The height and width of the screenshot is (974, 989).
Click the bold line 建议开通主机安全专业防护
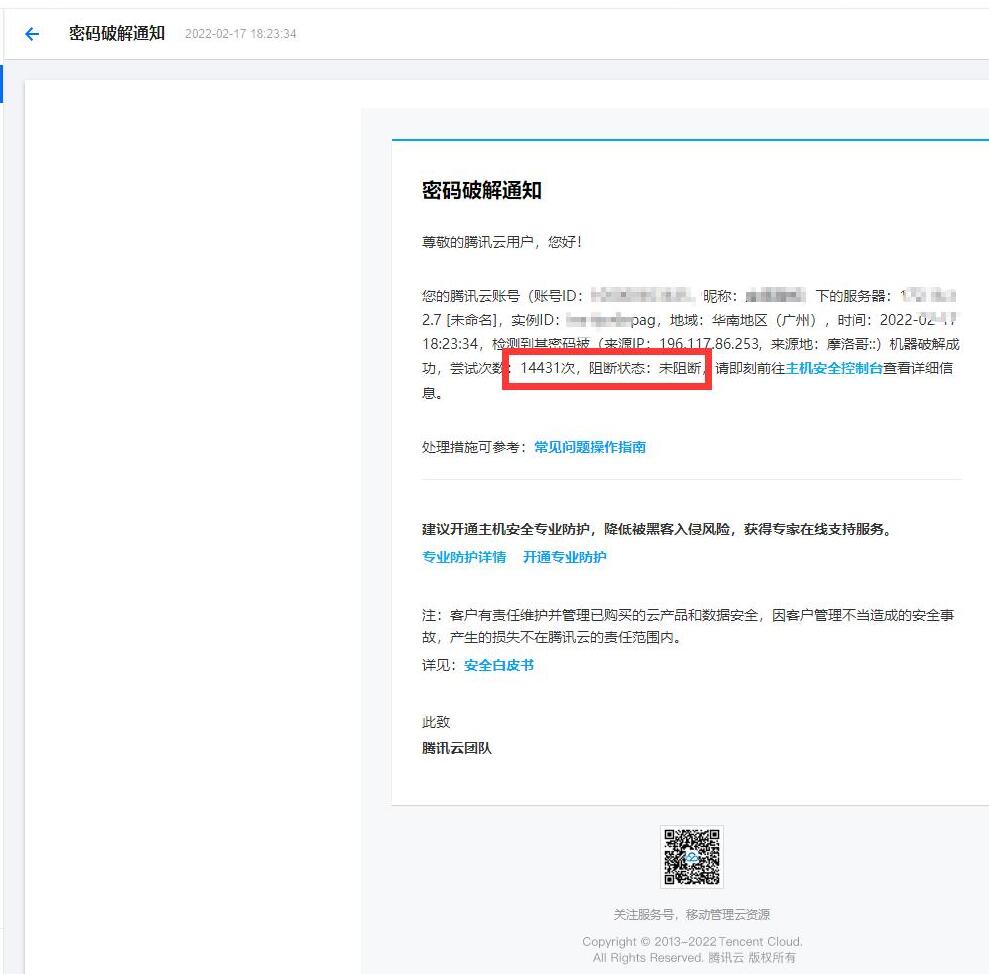(x=506, y=529)
